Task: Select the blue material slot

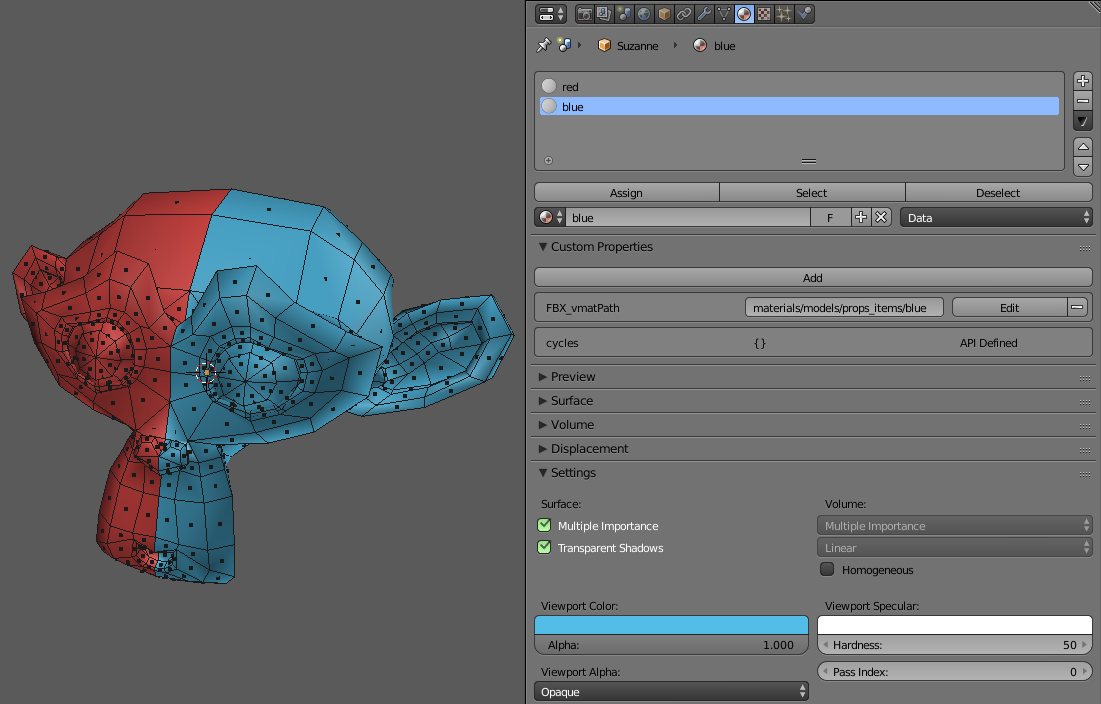Action: (799, 107)
